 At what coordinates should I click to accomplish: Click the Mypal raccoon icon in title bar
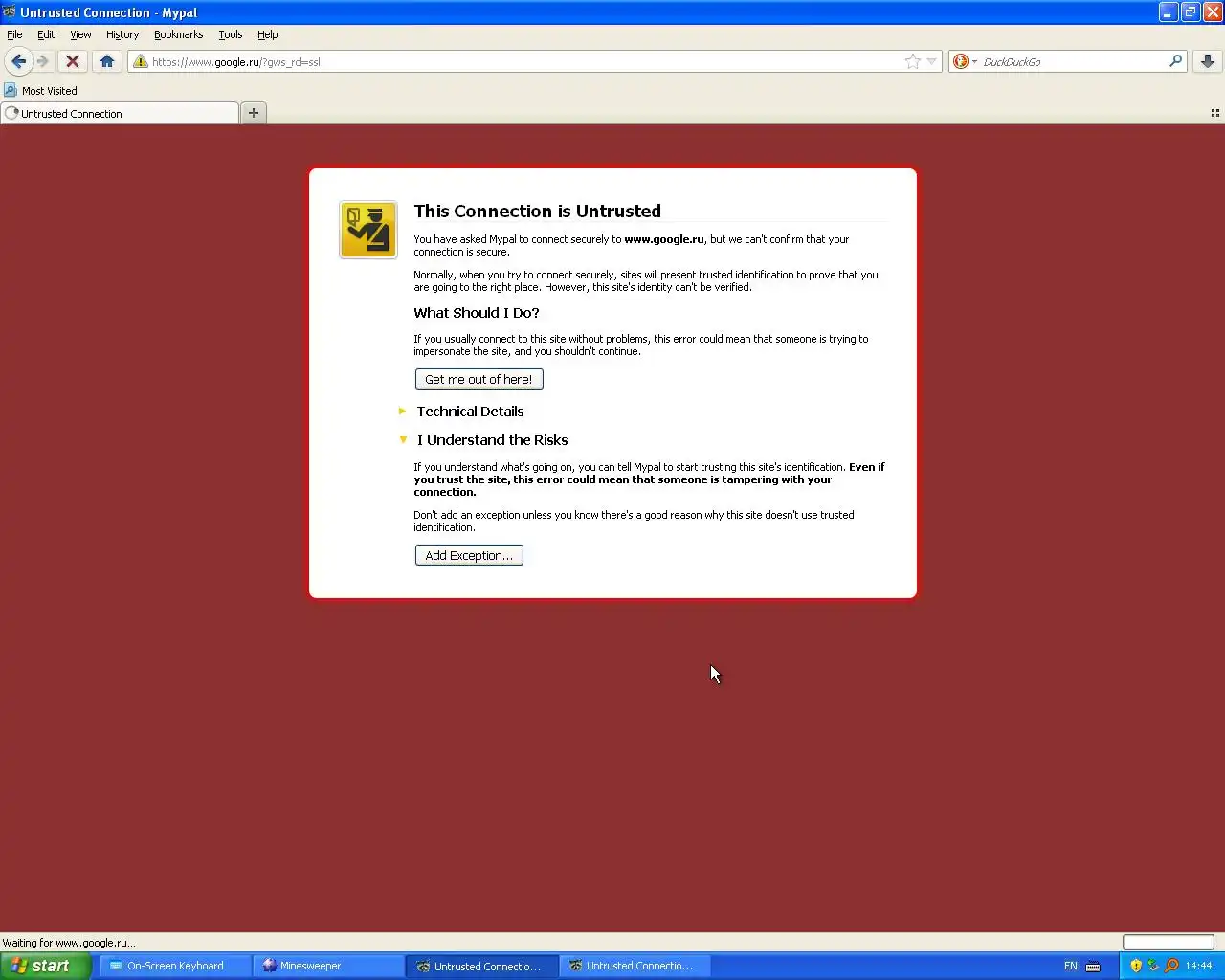coord(10,12)
